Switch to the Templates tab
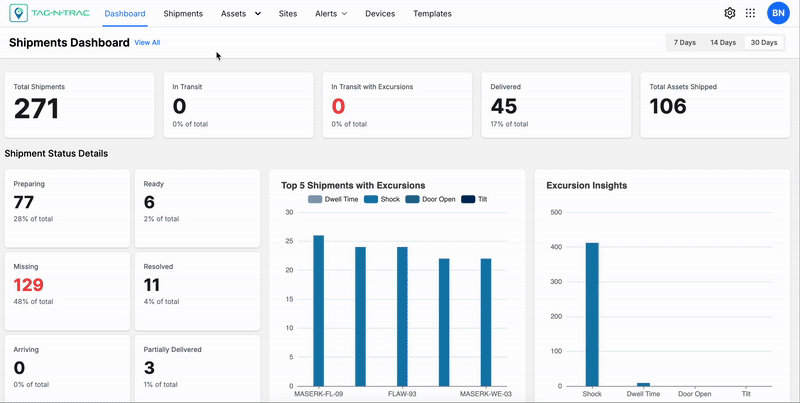Viewport: 800px width, 403px height. (x=432, y=14)
